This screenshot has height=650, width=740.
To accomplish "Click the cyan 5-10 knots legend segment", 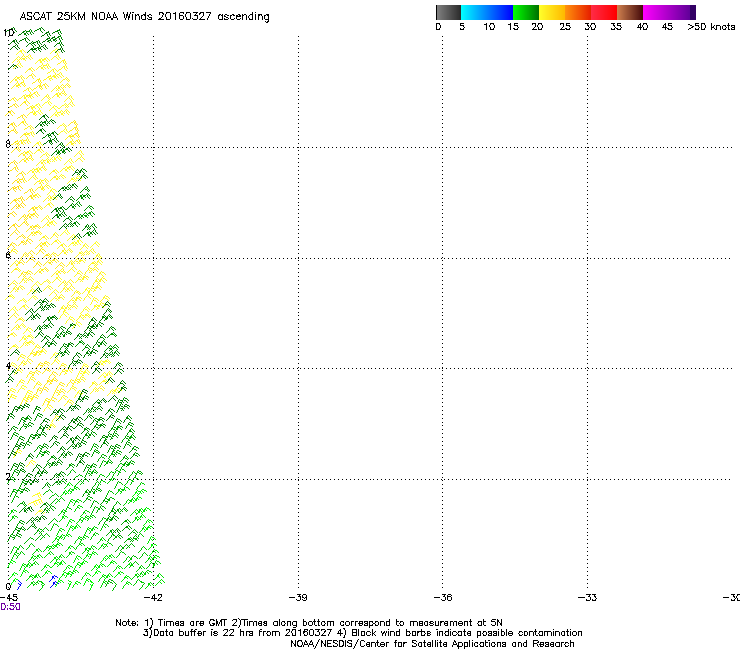I will (x=474, y=12).
